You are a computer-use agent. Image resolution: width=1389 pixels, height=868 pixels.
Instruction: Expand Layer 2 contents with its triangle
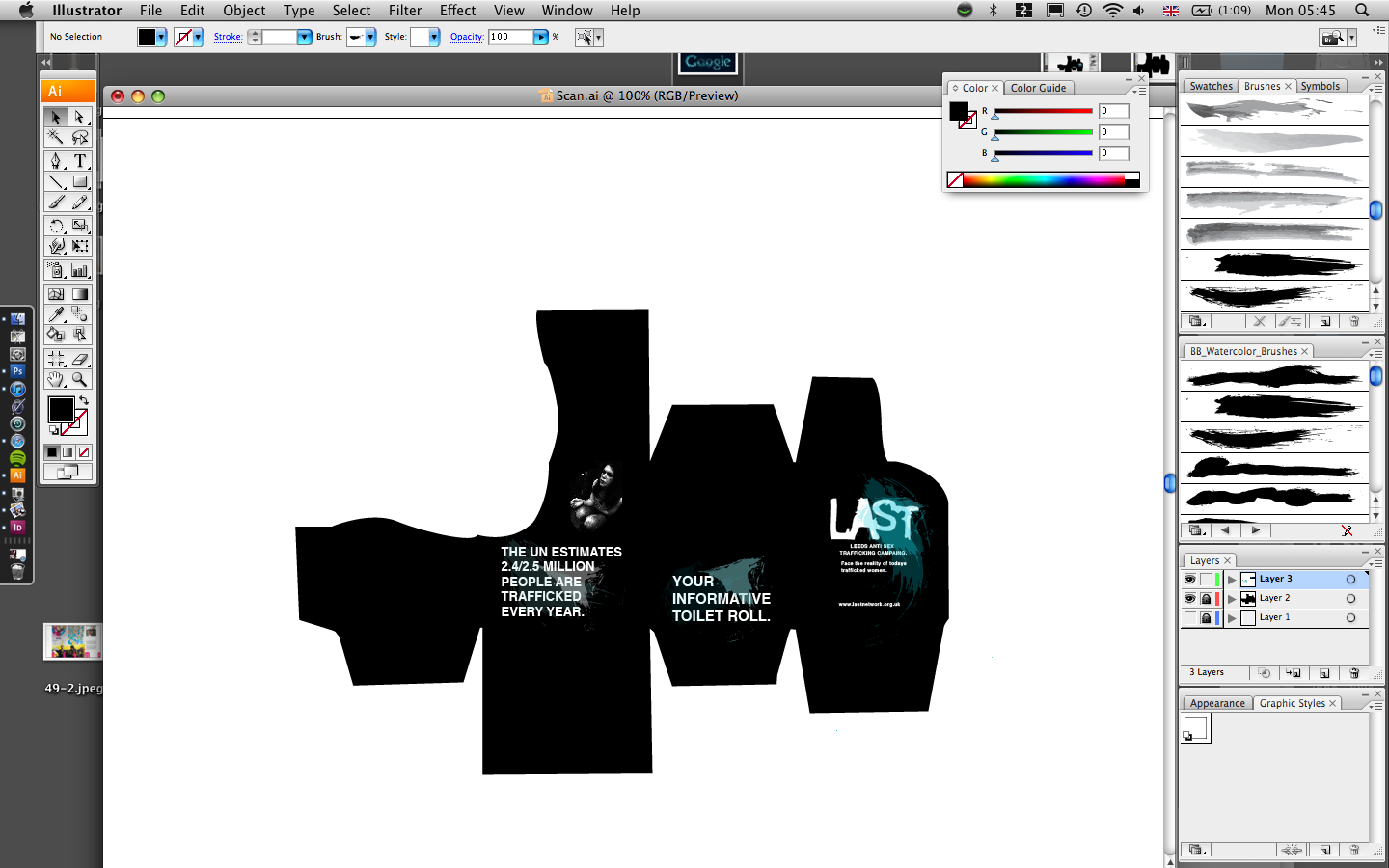point(1232,599)
